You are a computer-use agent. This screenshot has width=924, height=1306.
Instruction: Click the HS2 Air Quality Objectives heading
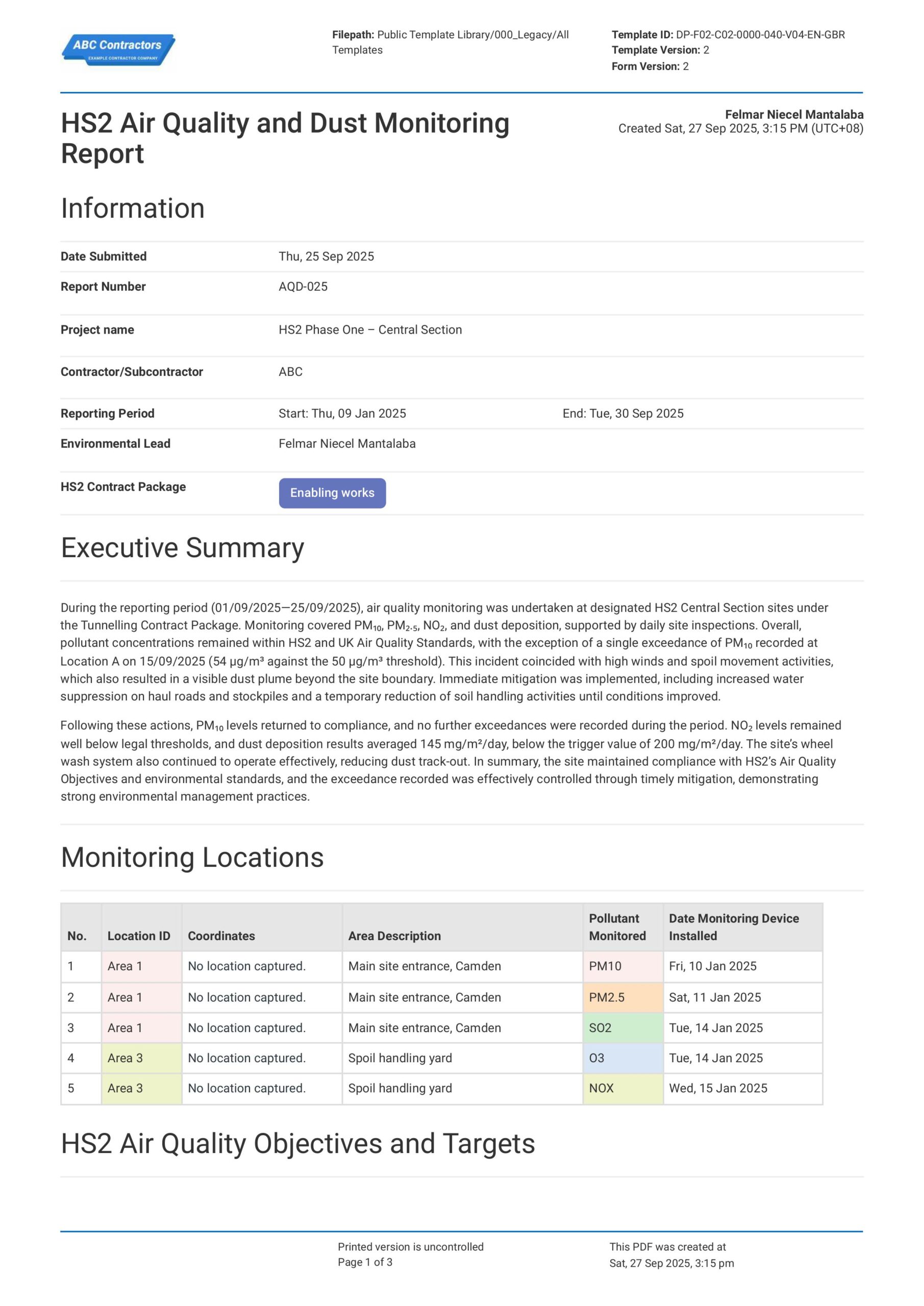[x=297, y=1144]
